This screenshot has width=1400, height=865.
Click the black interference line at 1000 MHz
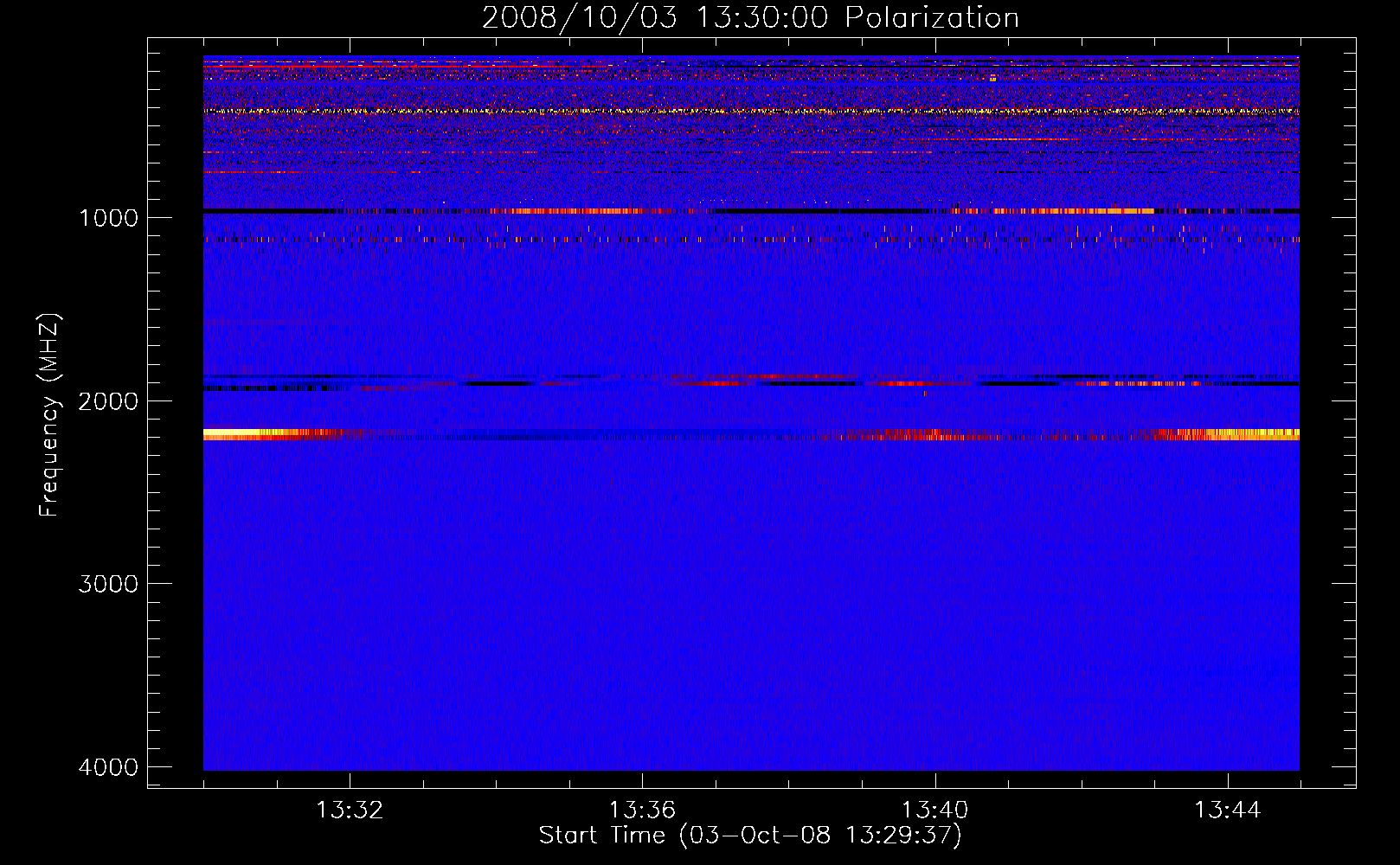(751, 211)
